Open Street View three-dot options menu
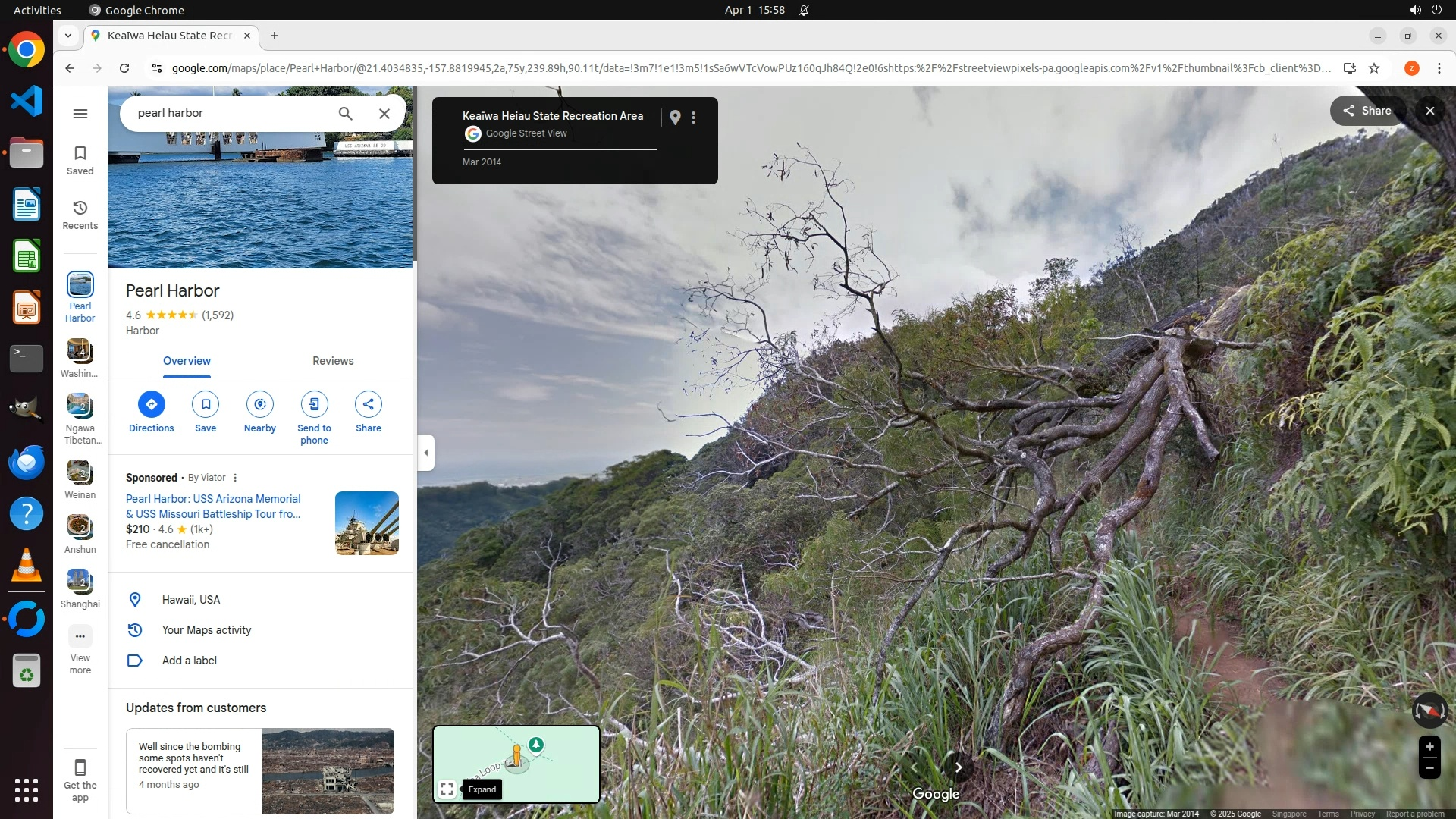This screenshot has width=1456, height=819. (x=693, y=118)
